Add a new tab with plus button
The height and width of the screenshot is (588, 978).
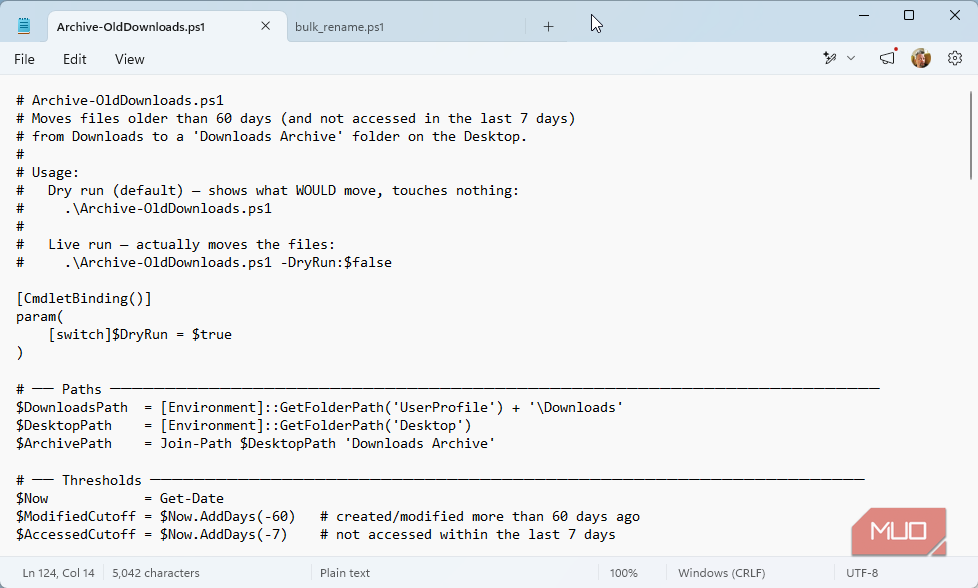click(x=548, y=26)
